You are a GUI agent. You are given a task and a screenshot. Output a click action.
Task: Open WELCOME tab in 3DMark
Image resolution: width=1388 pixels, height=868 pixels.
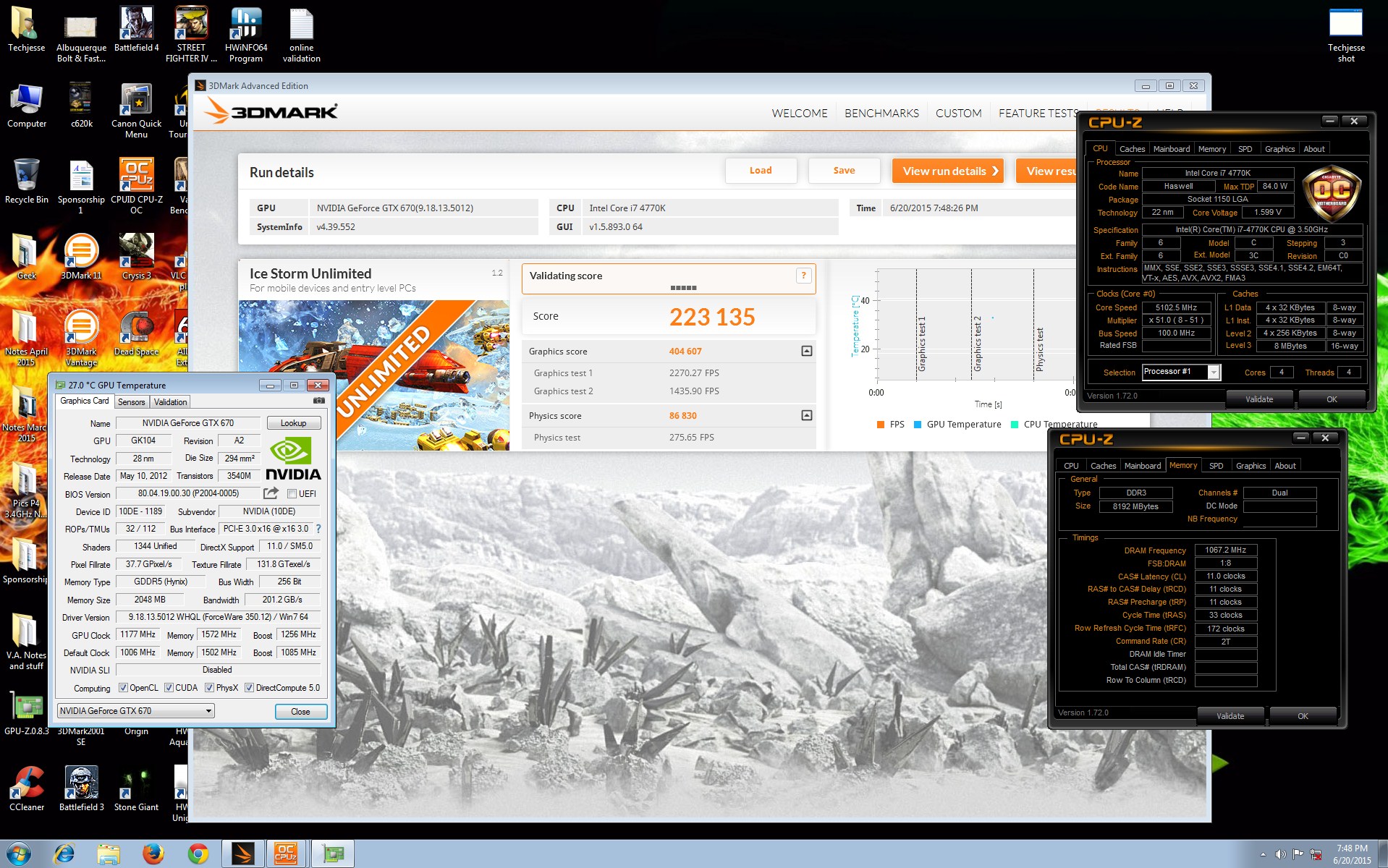pos(799,114)
